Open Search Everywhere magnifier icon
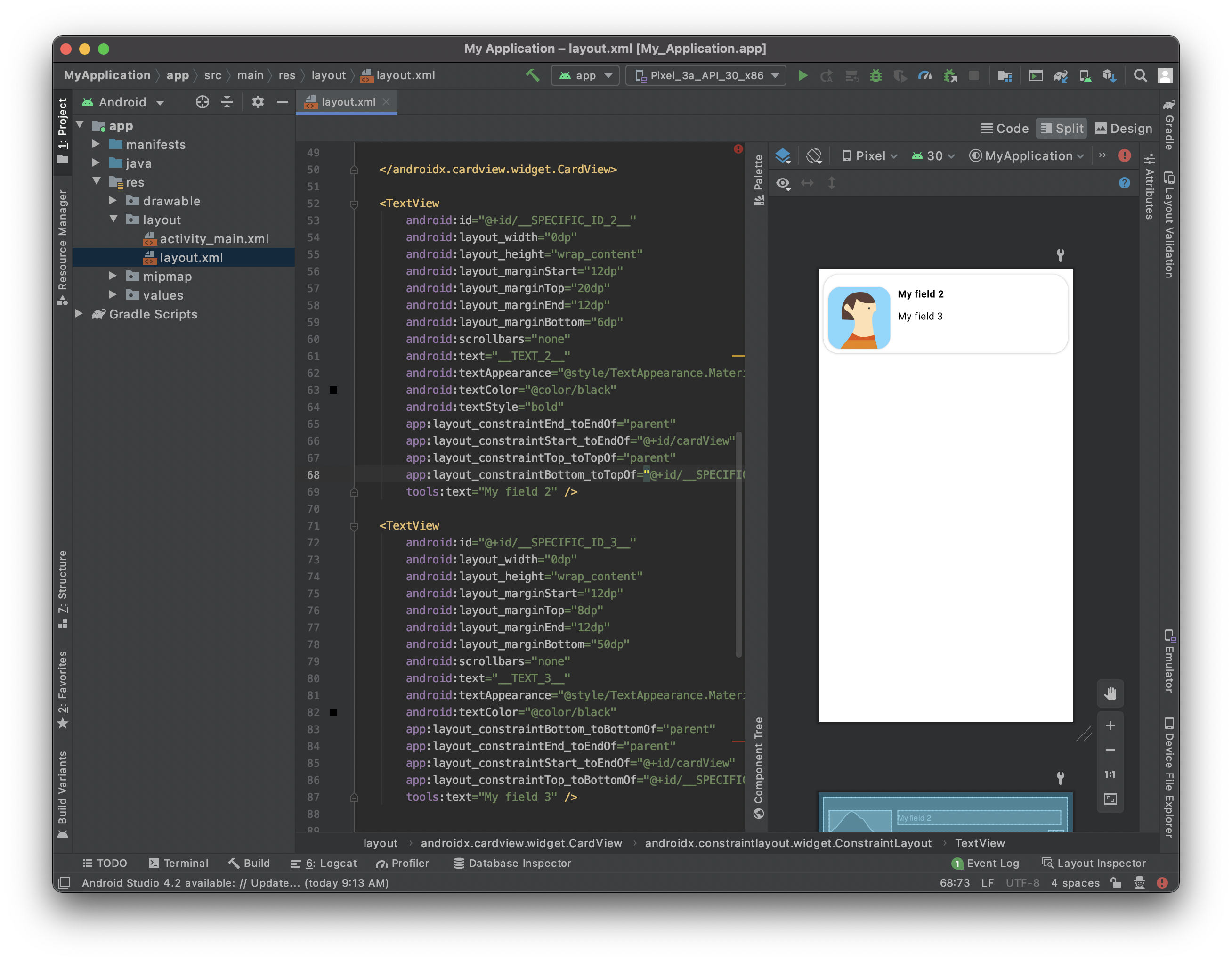The image size is (1232, 962). click(x=1140, y=75)
